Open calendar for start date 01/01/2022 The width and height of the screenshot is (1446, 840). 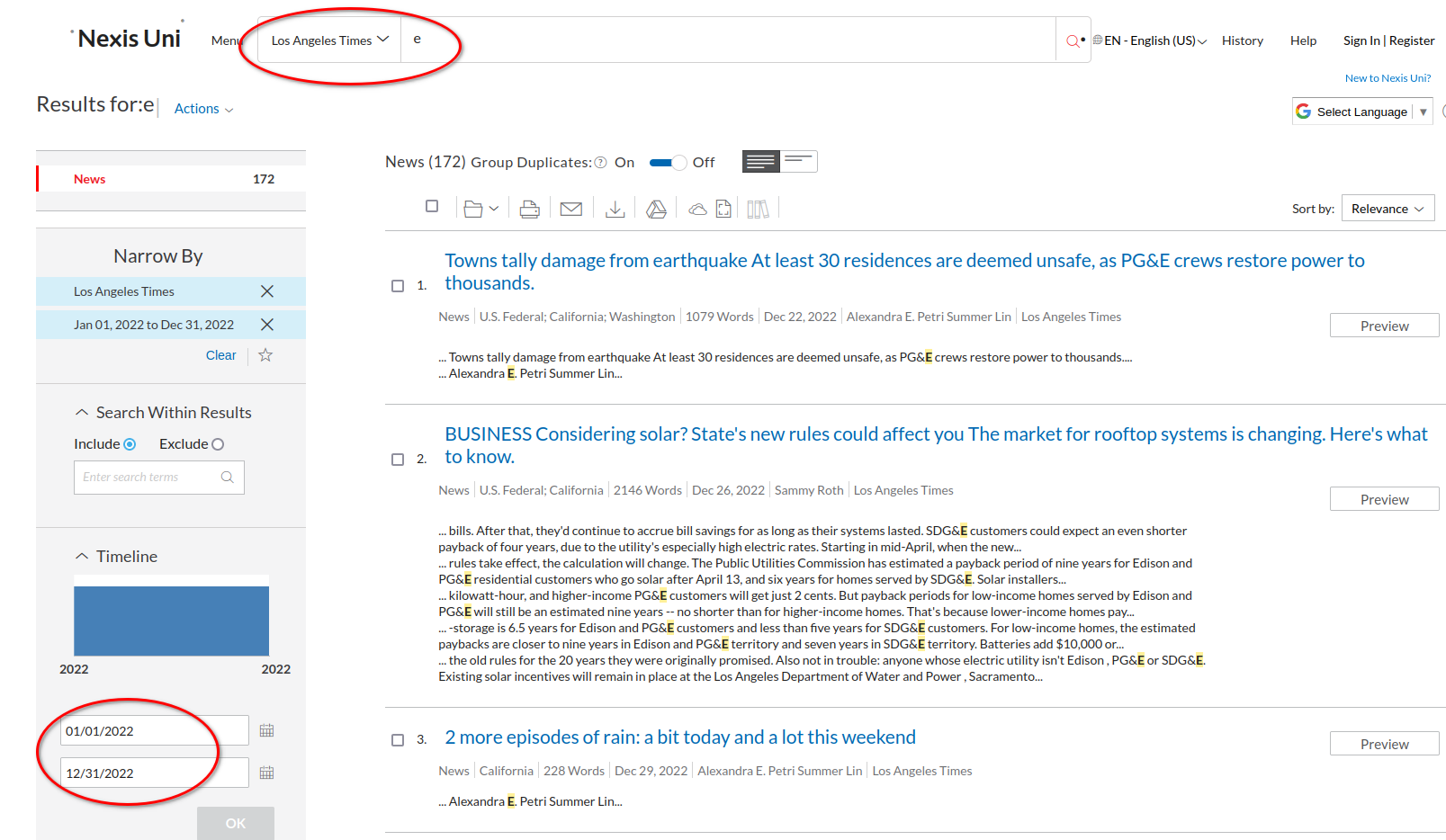tap(267, 730)
